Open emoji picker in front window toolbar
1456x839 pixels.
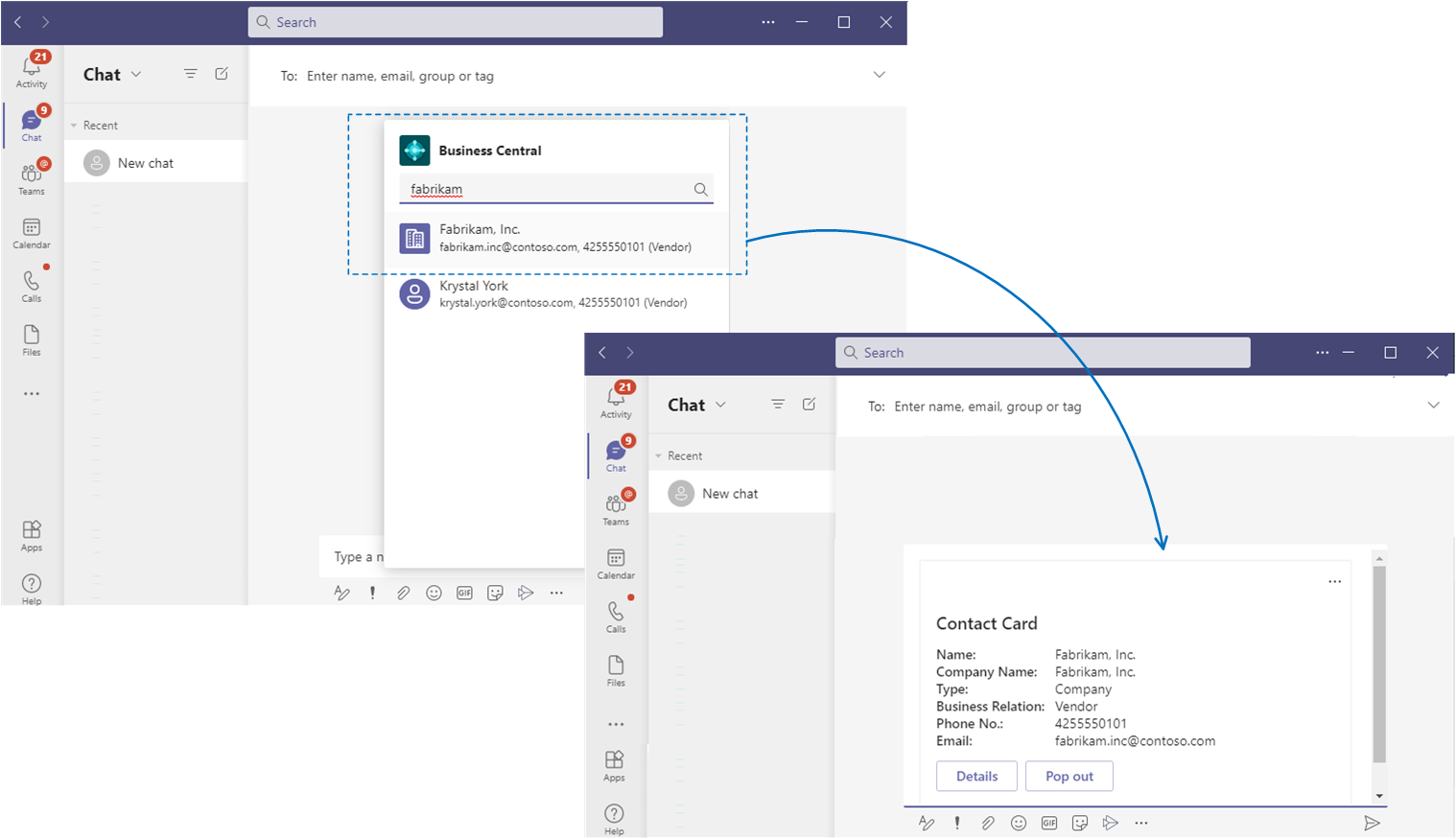[1019, 823]
